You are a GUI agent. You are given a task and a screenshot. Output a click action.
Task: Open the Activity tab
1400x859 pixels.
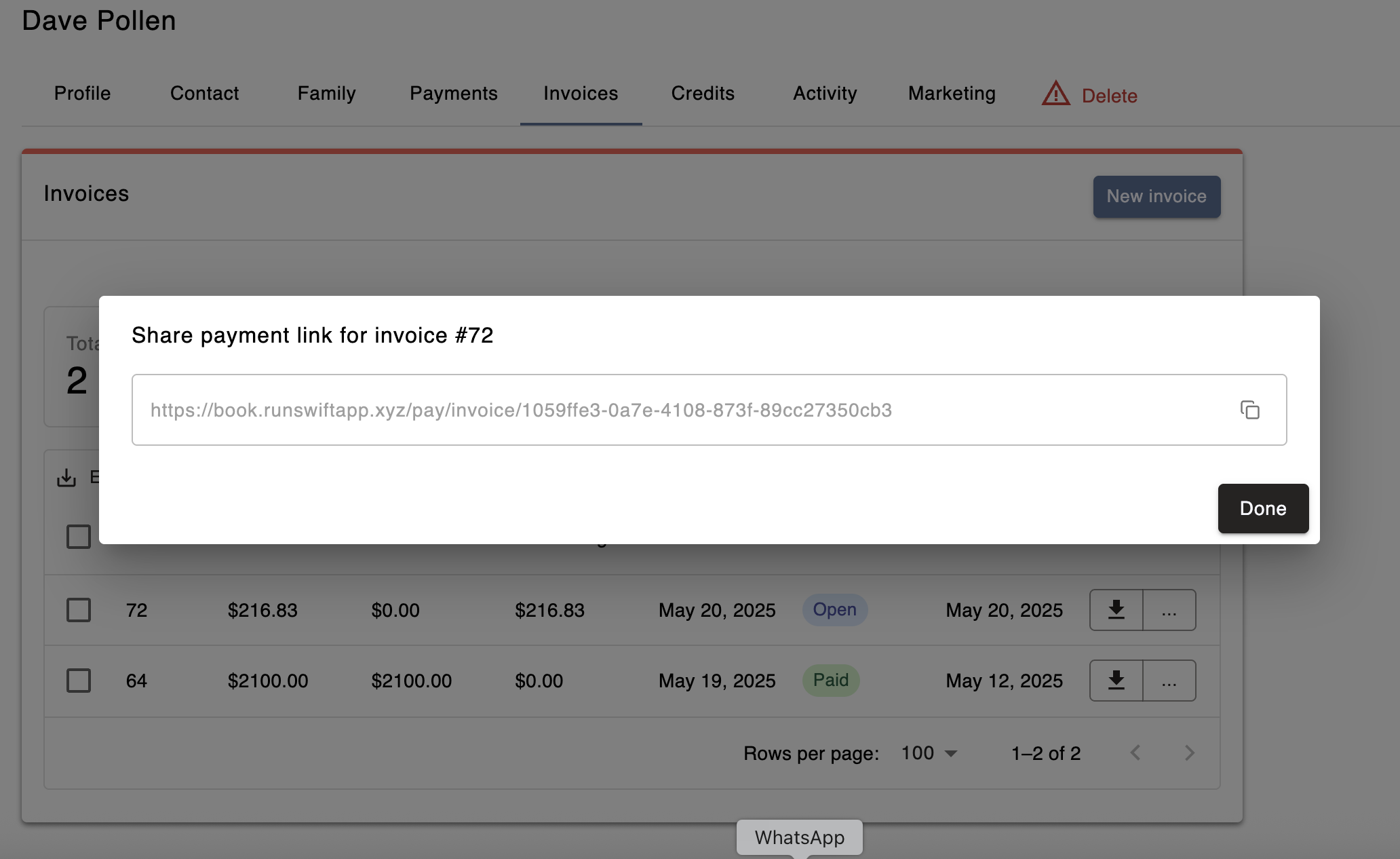[x=825, y=94]
